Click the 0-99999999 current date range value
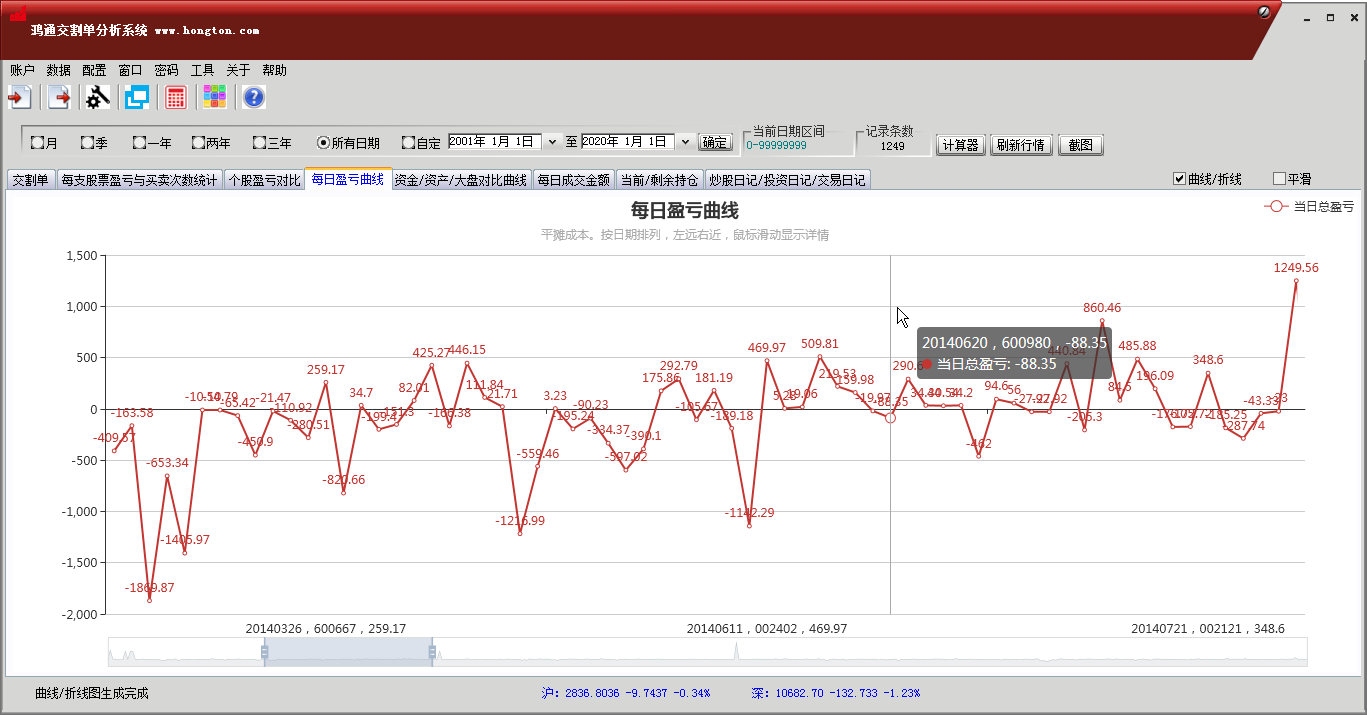The image size is (1367, 715). pyautogui.click(x=776, y=146)
